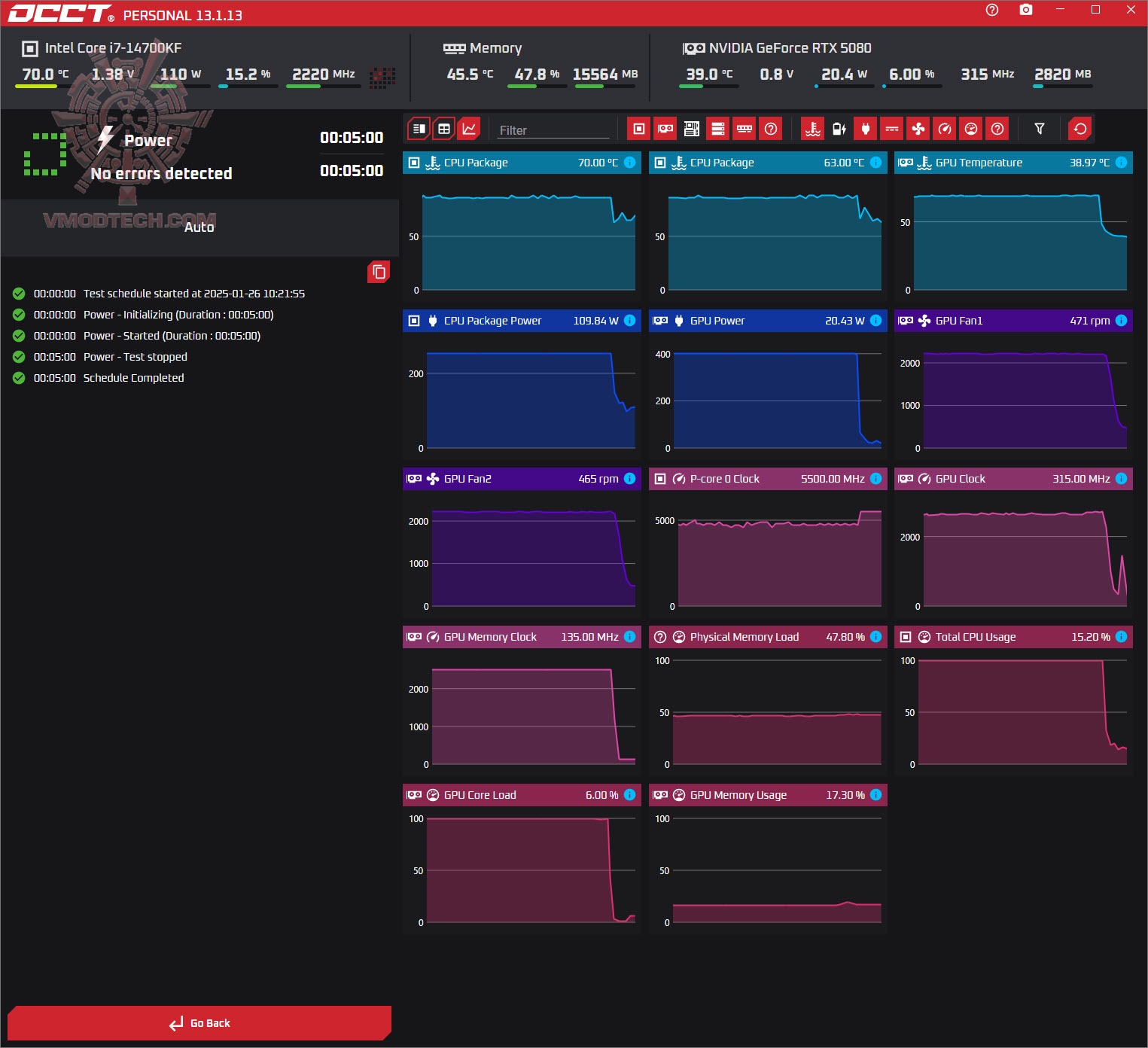Screen dimensions: 1148x1048
Task: Take a screenshot with the camera icon
Action: pos(1026,10)
